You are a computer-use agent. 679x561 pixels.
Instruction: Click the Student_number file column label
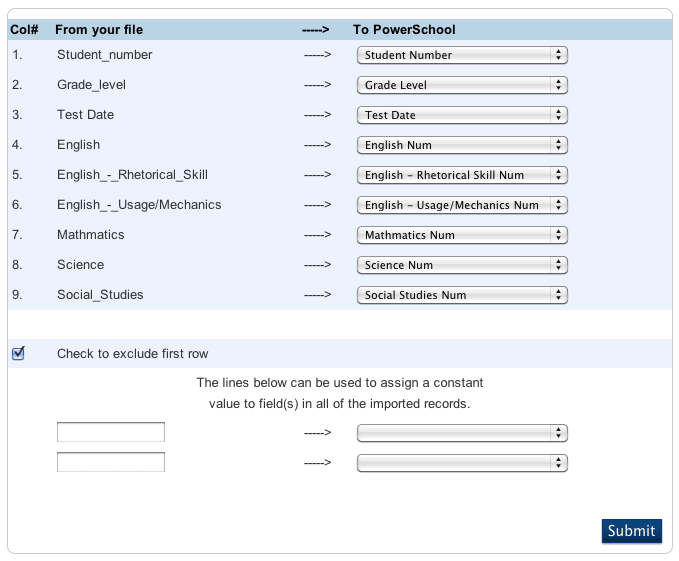coord(105,55)
